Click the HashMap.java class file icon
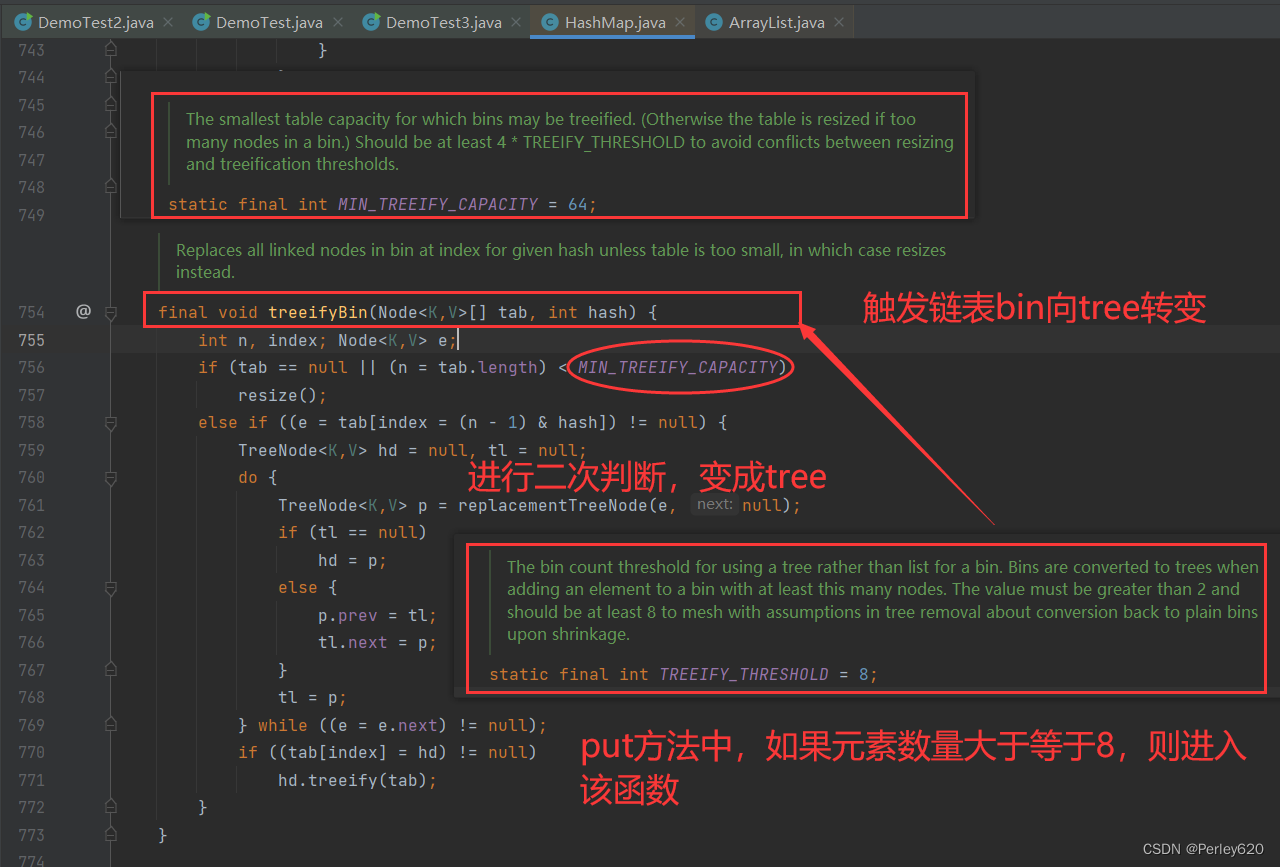1280x867 pixels. [x=550, y=21]
